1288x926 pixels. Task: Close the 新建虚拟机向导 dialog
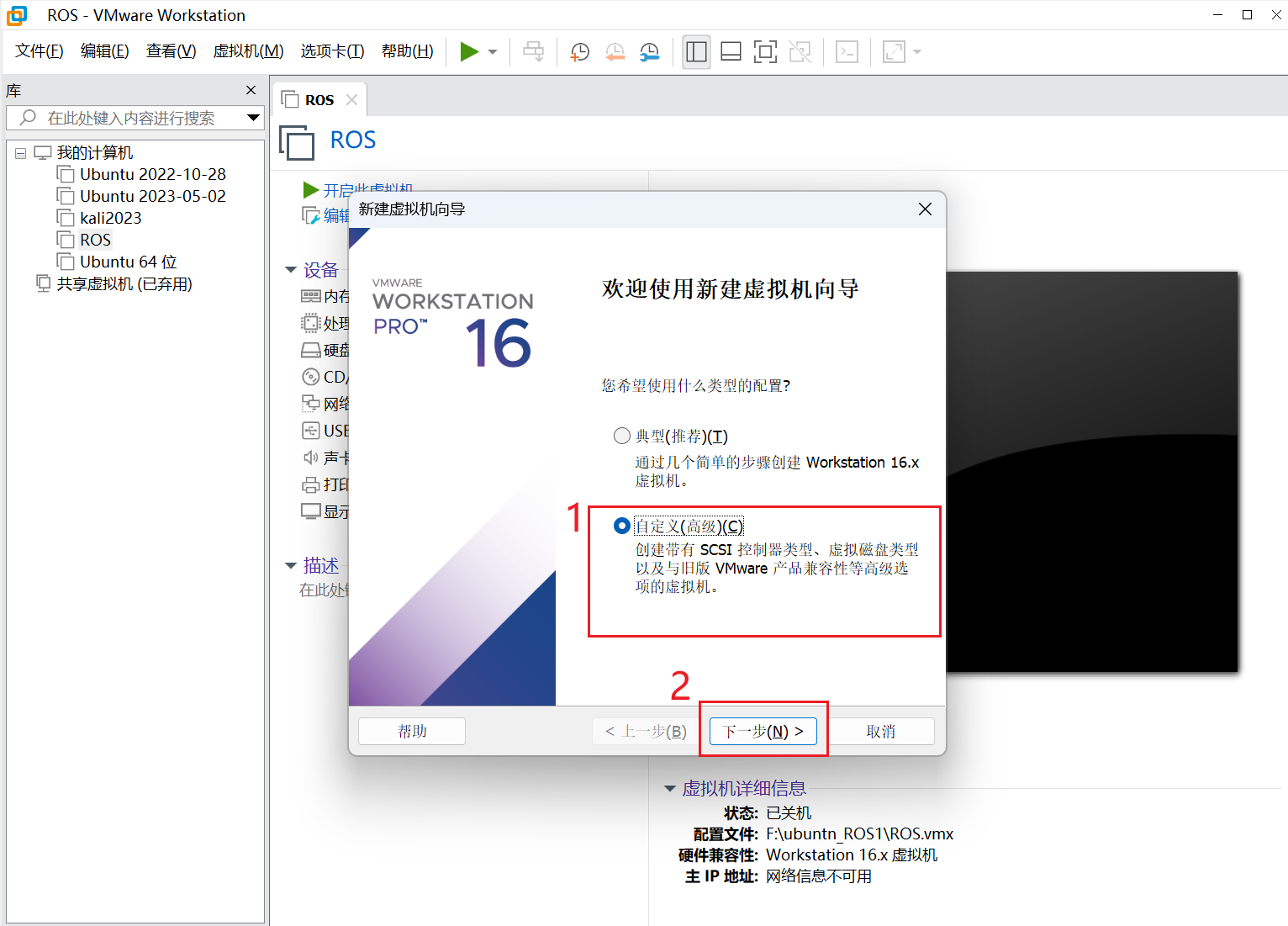tap(925, 209)
